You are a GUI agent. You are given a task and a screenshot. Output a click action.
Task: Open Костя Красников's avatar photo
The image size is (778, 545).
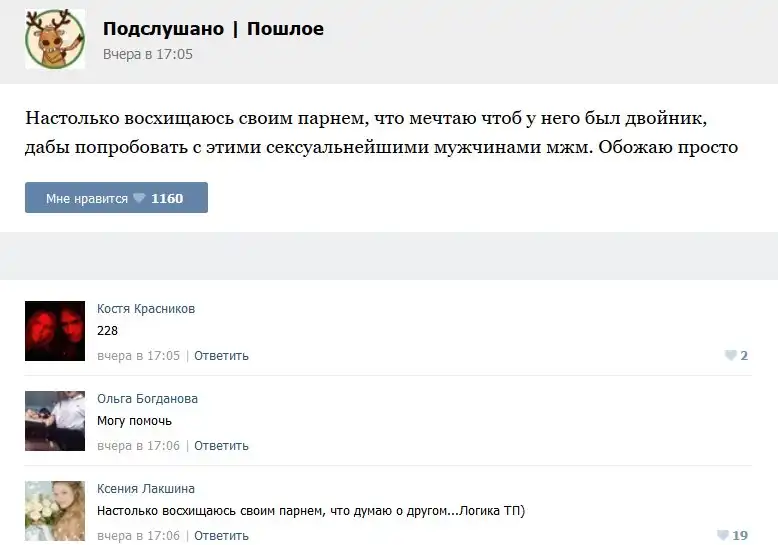coord(55,330)
